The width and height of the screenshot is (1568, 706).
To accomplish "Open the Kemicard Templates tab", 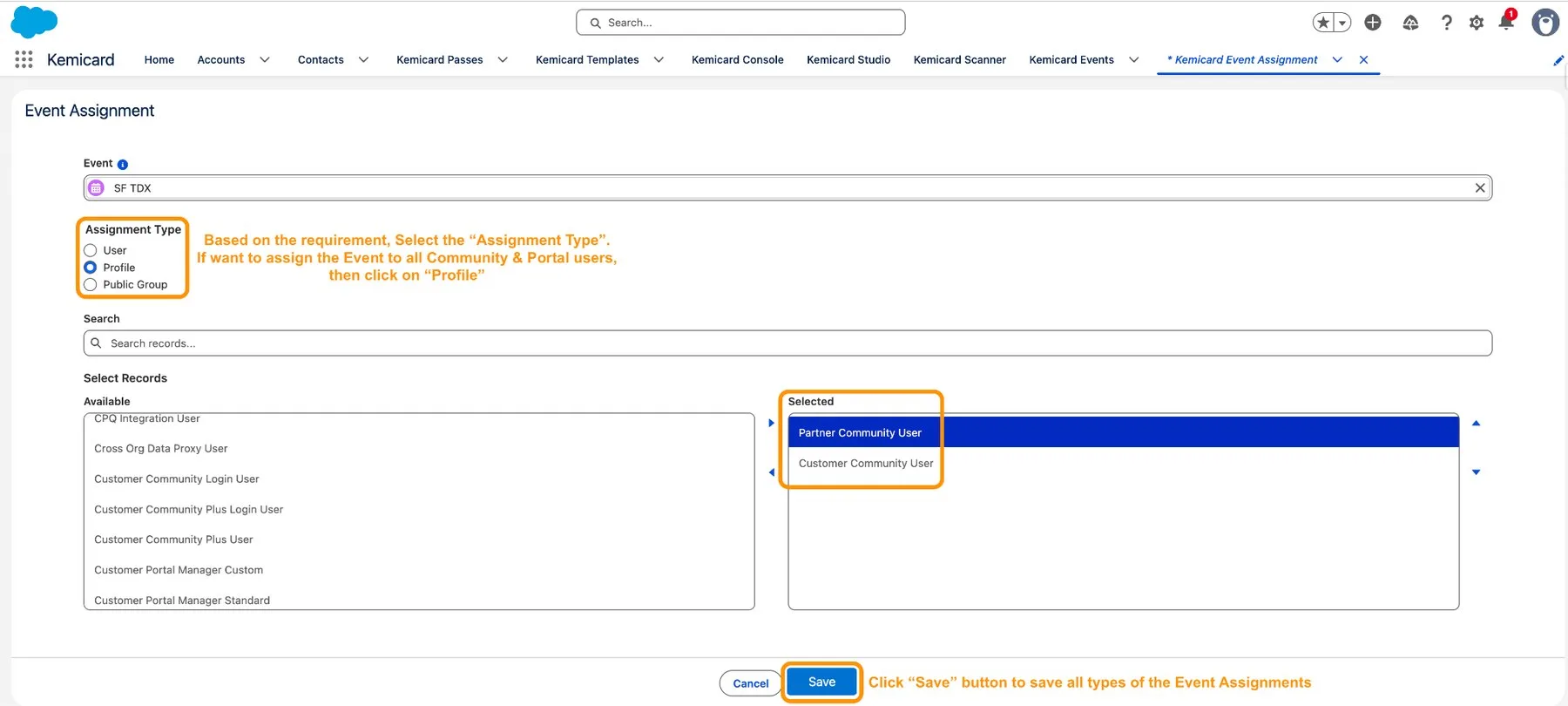I will tap(587, 59).
